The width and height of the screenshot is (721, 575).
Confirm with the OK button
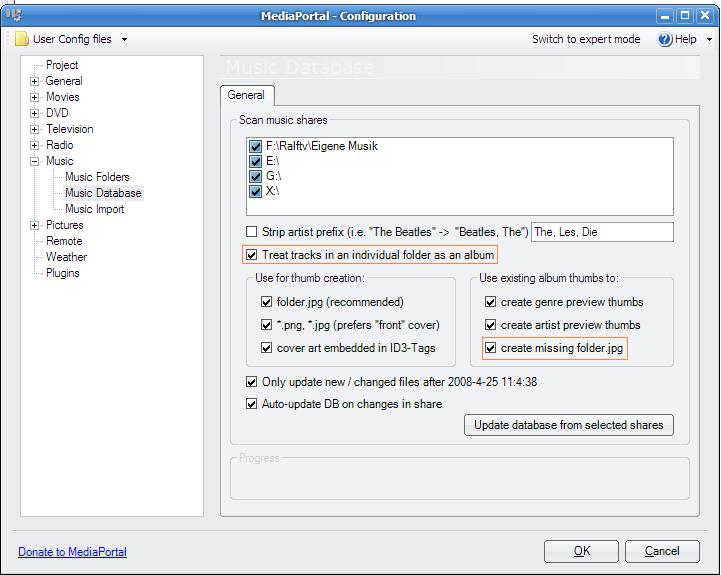581,551
